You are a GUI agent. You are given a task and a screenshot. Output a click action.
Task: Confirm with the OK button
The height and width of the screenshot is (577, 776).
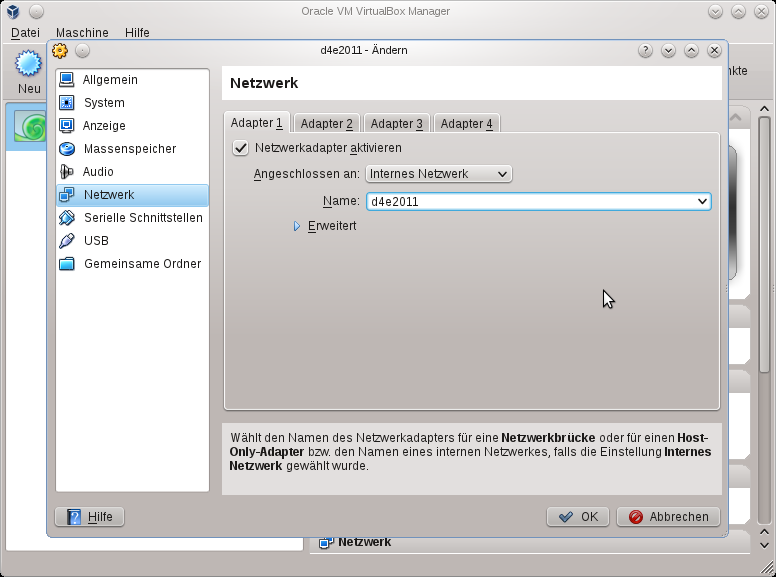pyautogui.click(x=578, y=517)
